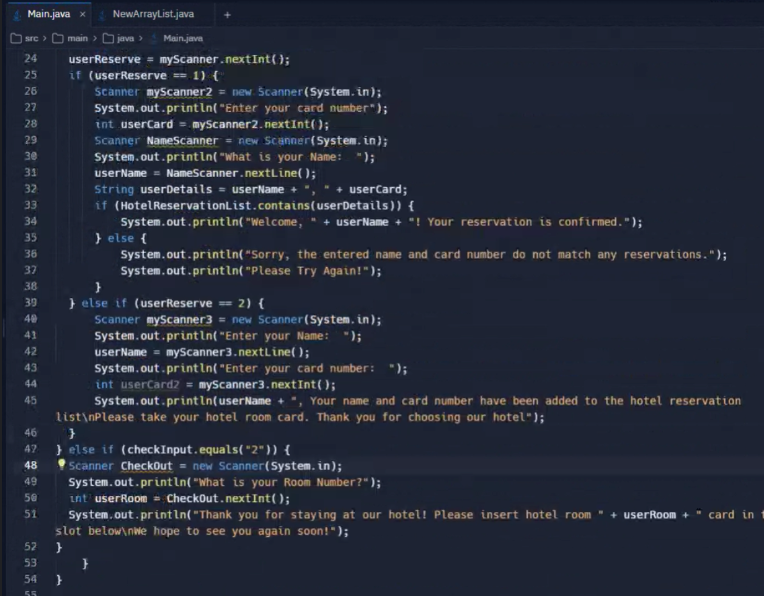764x596 pixels.
Task: Click the main folder icon in the breadcrumb
Action: coord(58,38)
